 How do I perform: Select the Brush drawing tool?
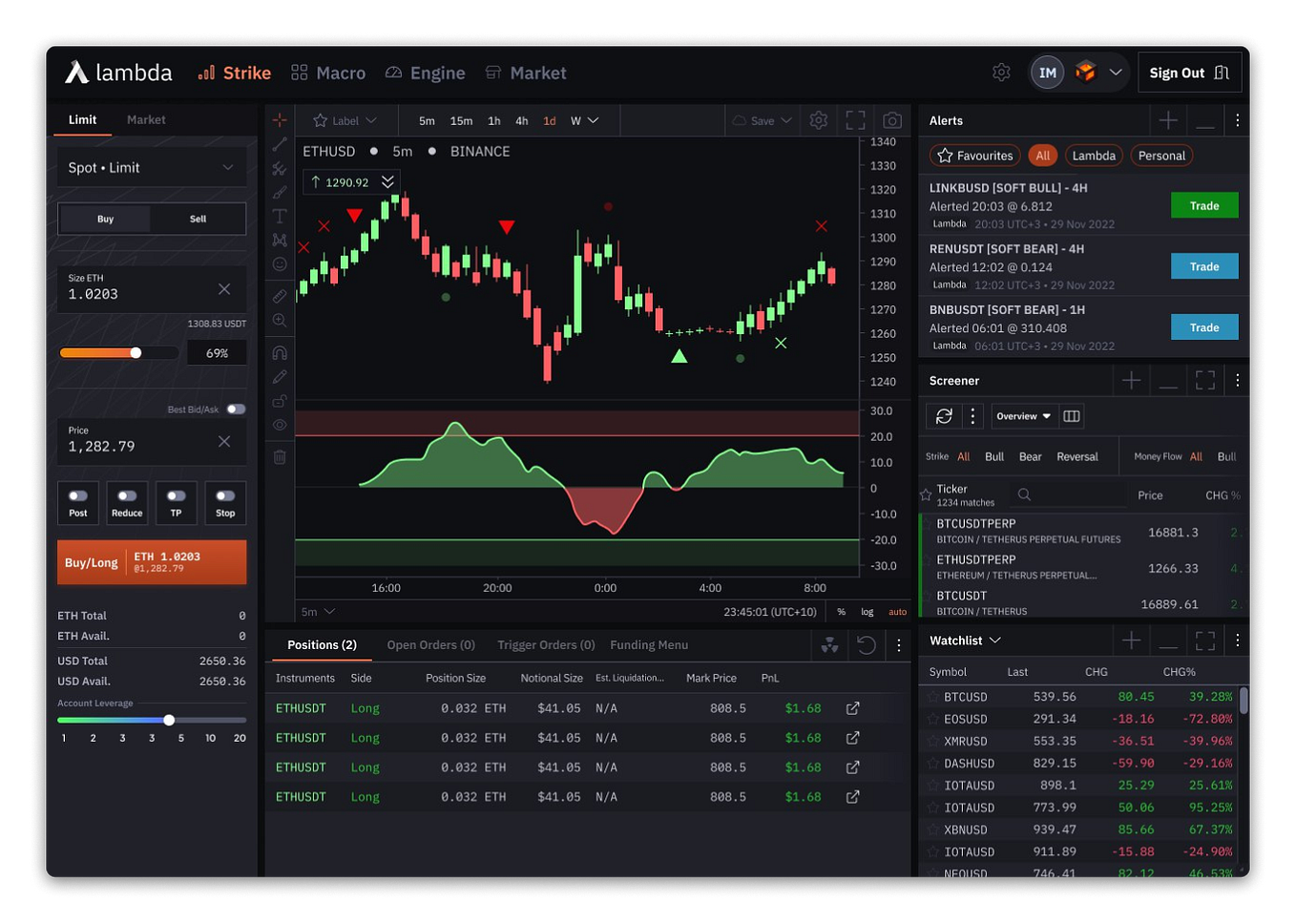[x=280, y=190]
